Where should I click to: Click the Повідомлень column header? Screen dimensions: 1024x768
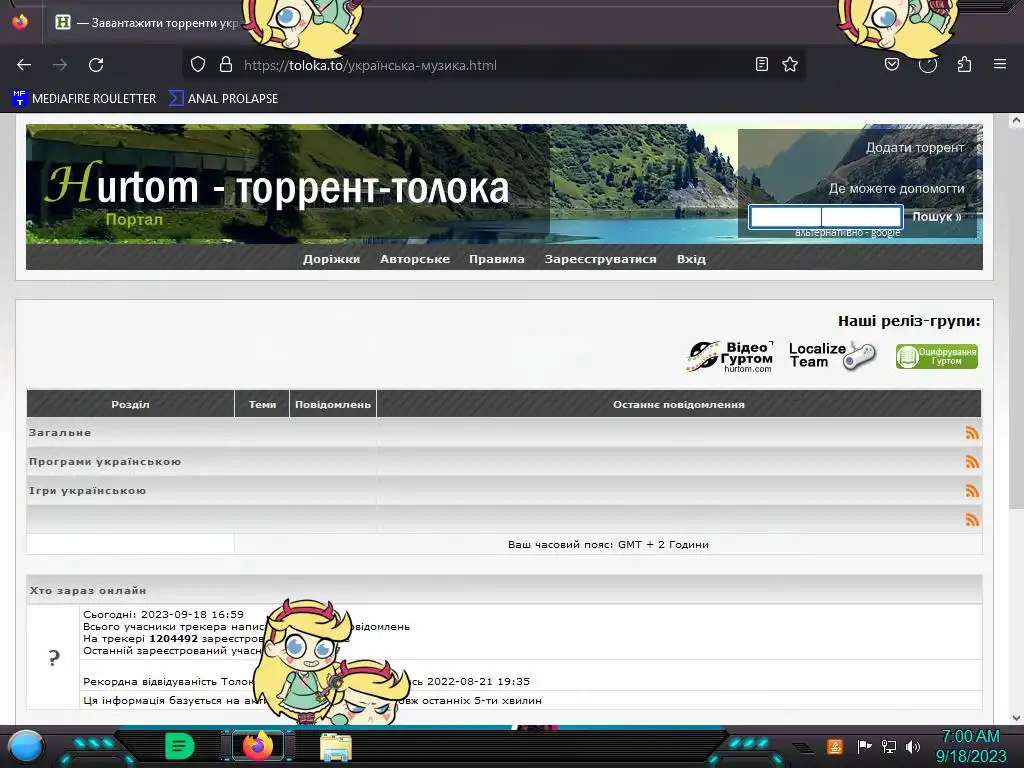click(x=333, y=404)
